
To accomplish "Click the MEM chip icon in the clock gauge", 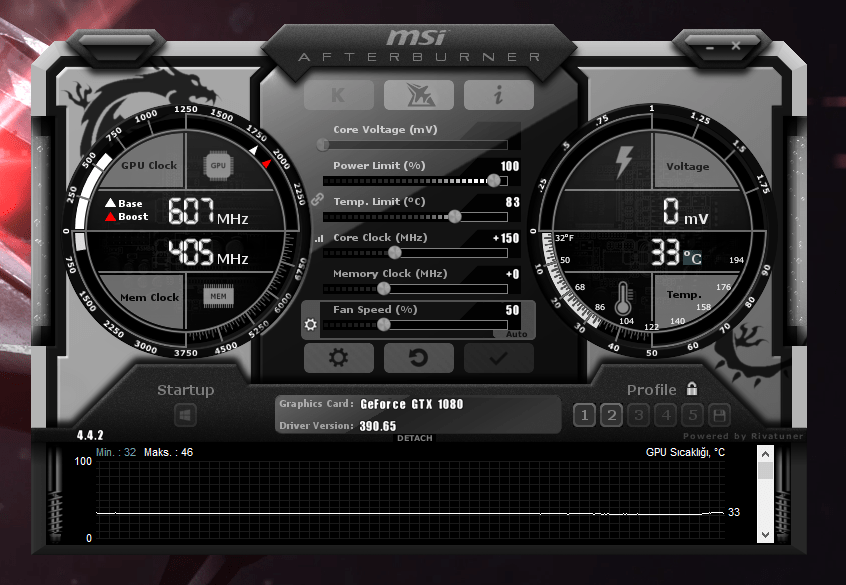I will coord(219,296).
